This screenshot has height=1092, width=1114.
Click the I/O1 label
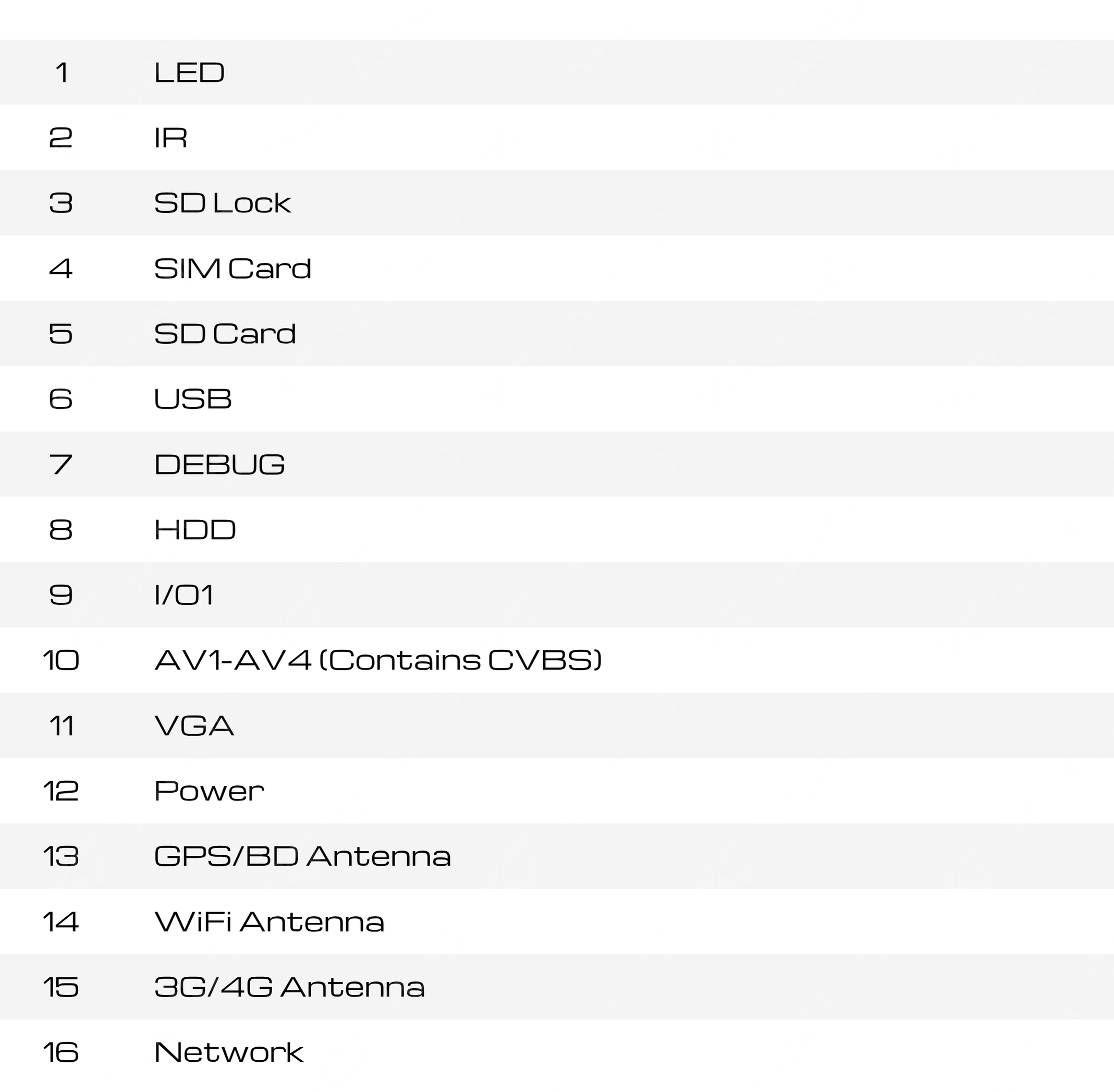184,596
